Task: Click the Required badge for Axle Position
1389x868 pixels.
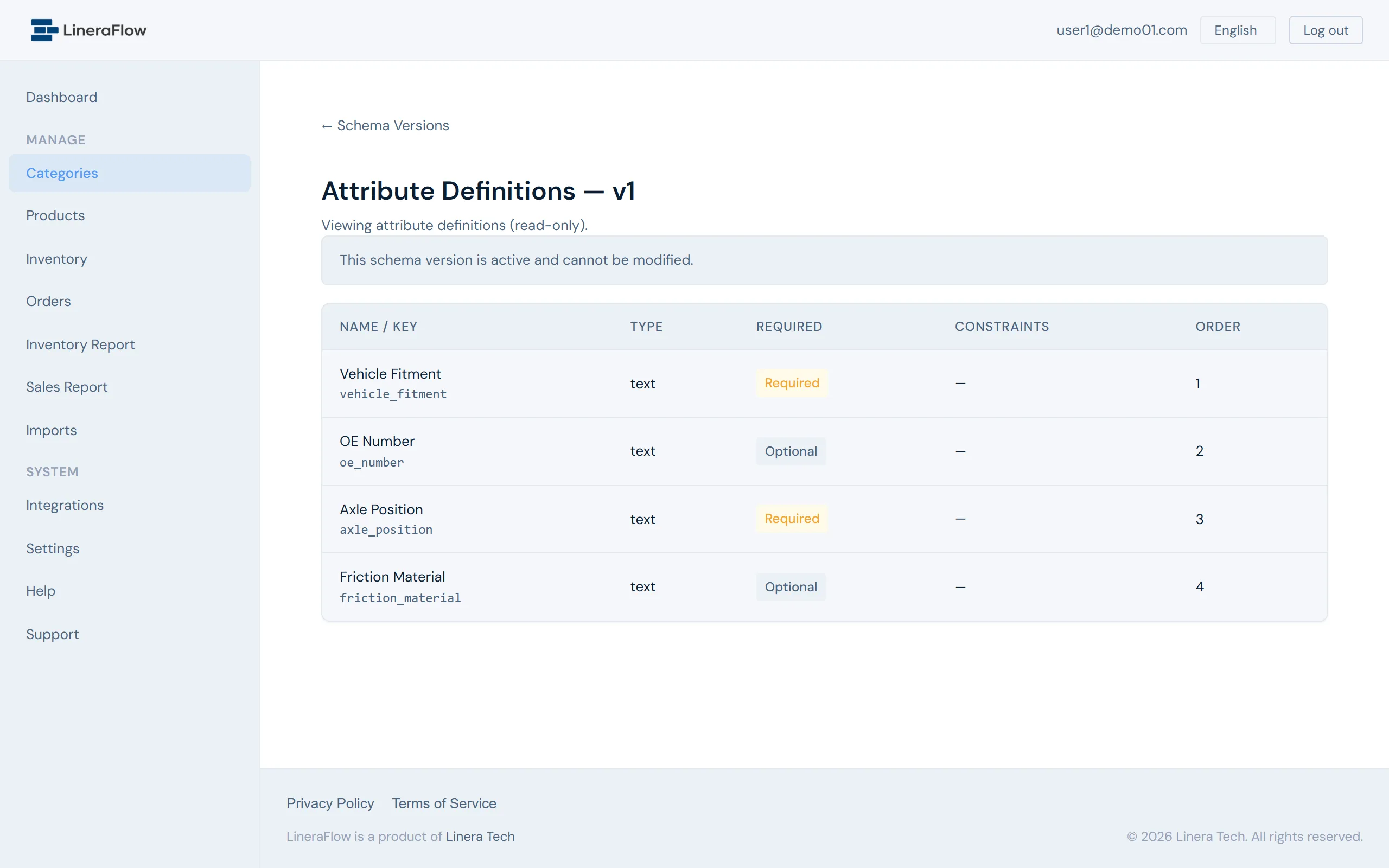Action: (x=792, y=519)
